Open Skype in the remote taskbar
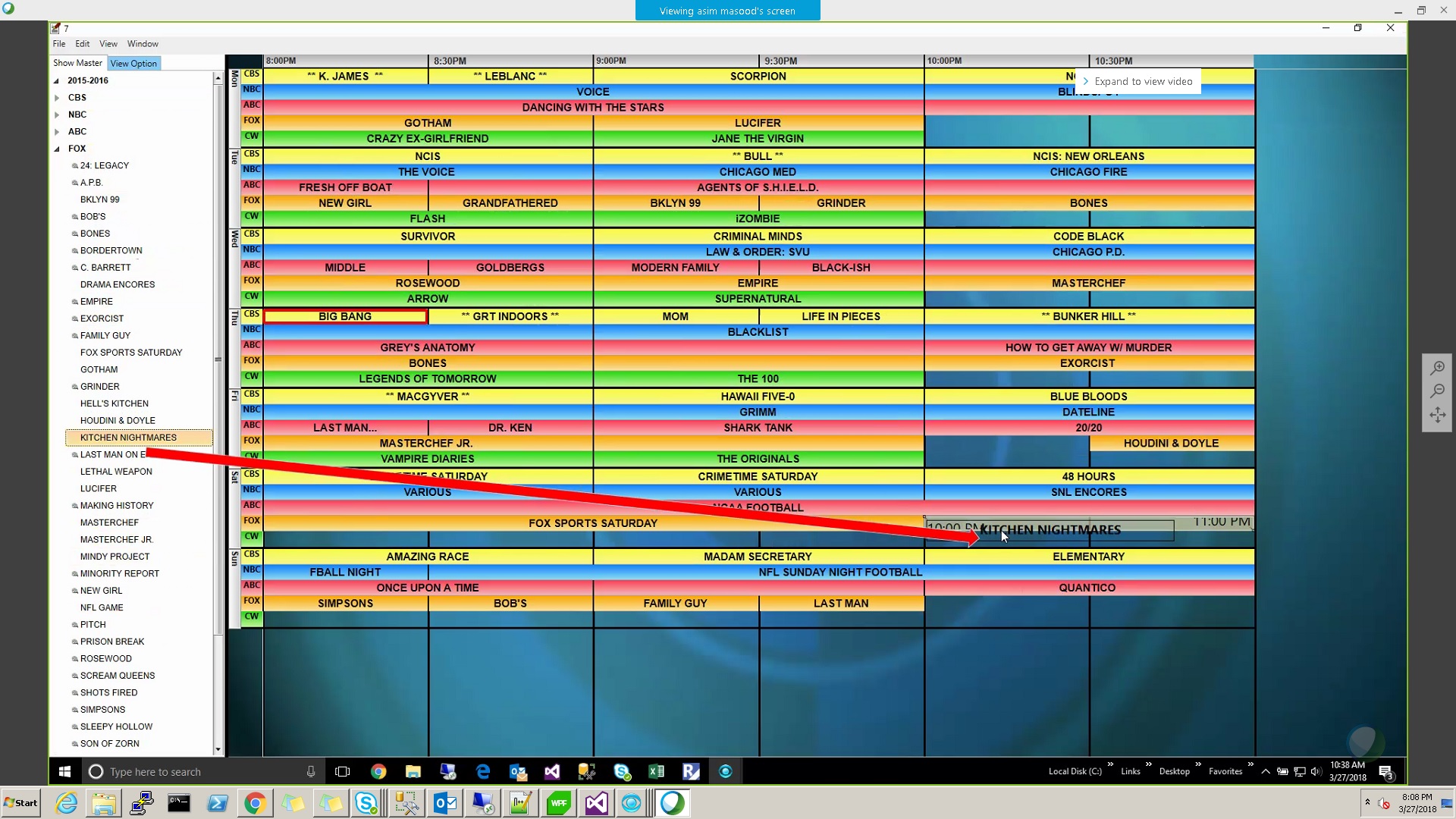The image size is (1456, 819). coord(622,771)
